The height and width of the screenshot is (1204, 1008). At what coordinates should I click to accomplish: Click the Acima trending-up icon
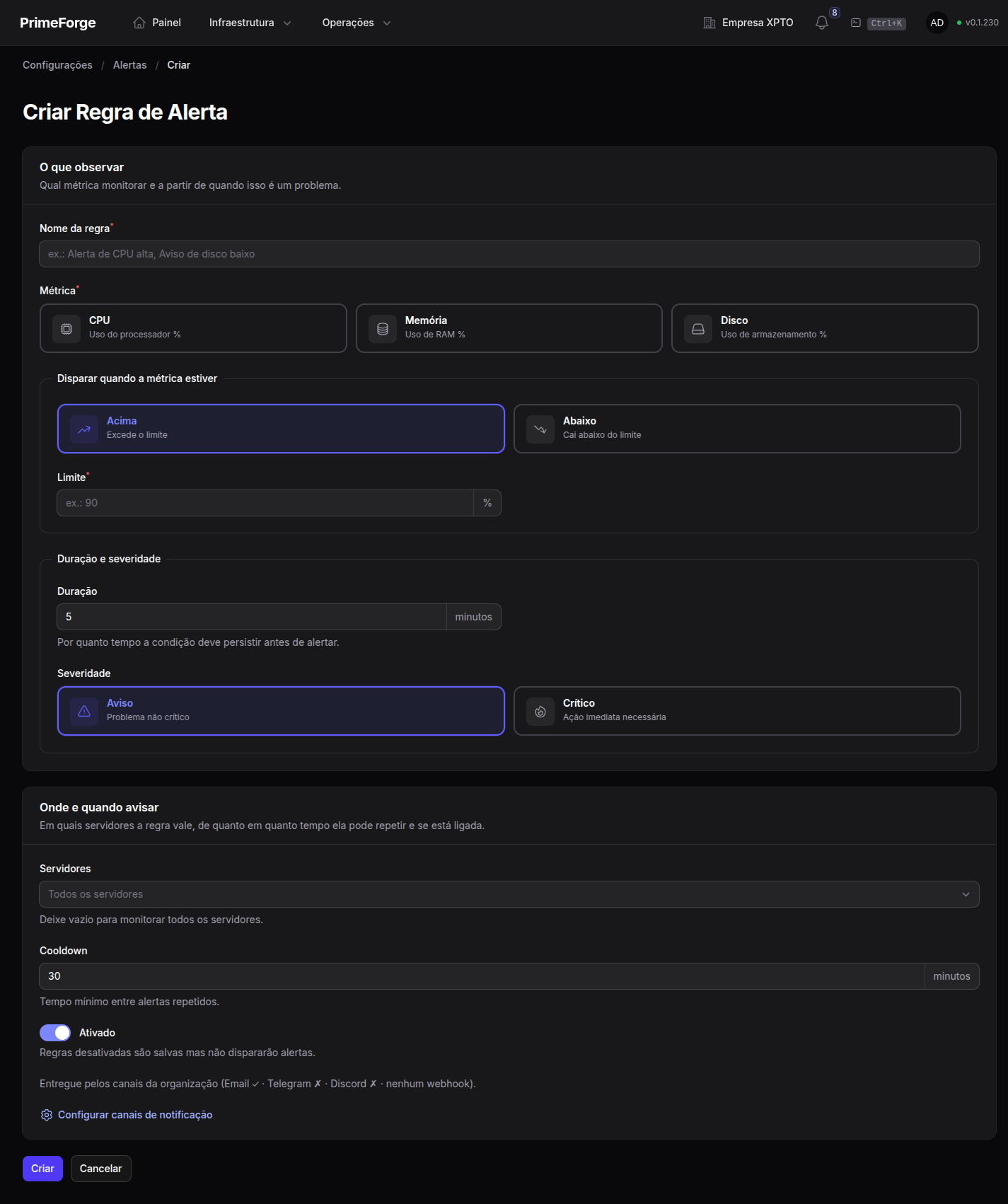(84, 429)
